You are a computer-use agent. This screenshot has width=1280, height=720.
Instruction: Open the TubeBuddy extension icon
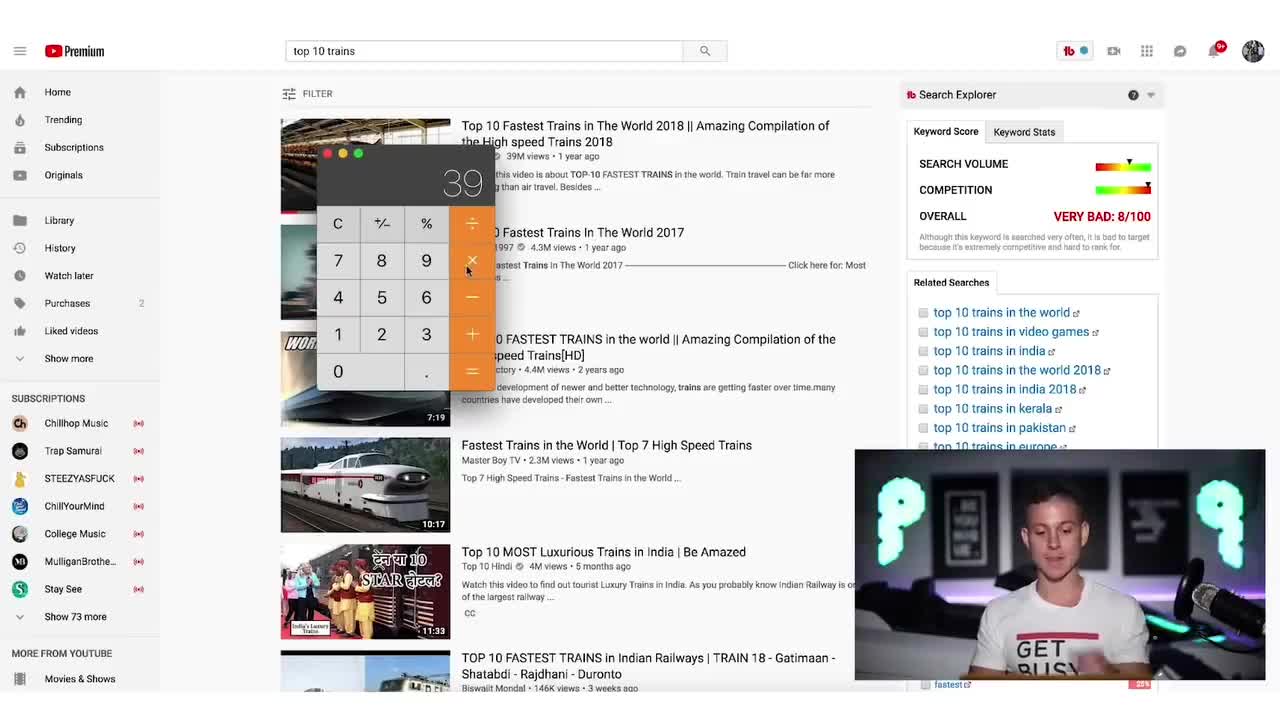click(1075, 51)
